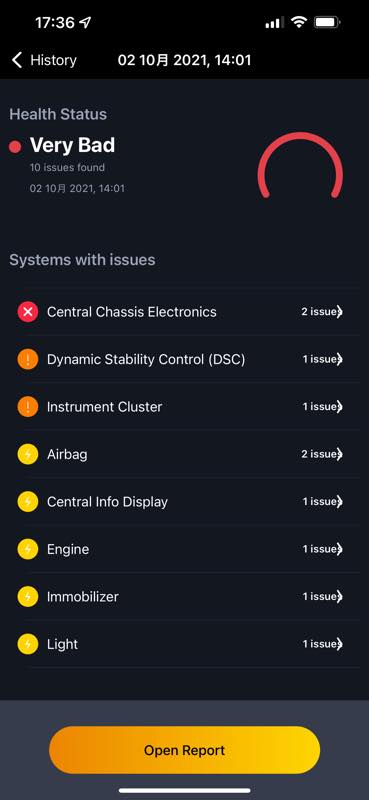
Task: Tap the red health status gauge arc
Action: (x=300, y=164)
